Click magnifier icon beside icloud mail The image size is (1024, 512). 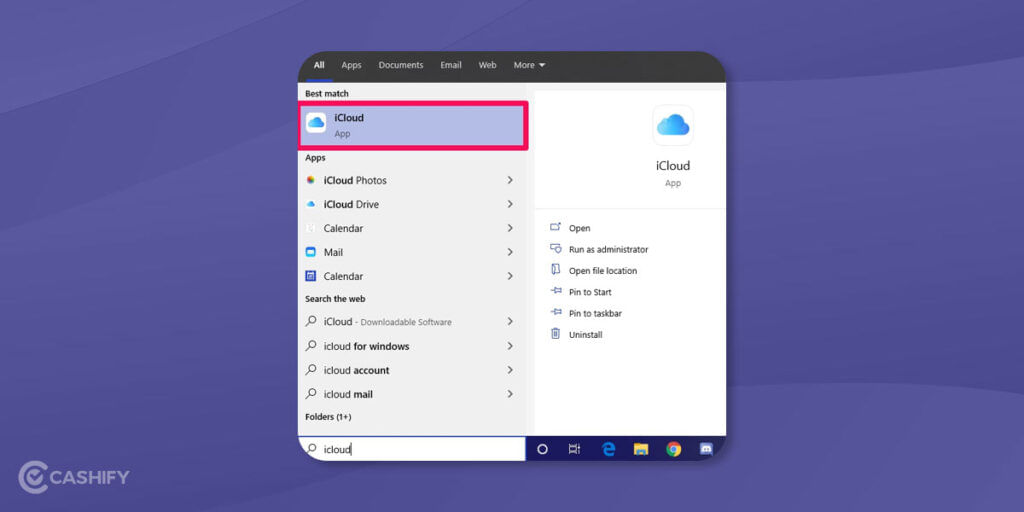point(312,394)
